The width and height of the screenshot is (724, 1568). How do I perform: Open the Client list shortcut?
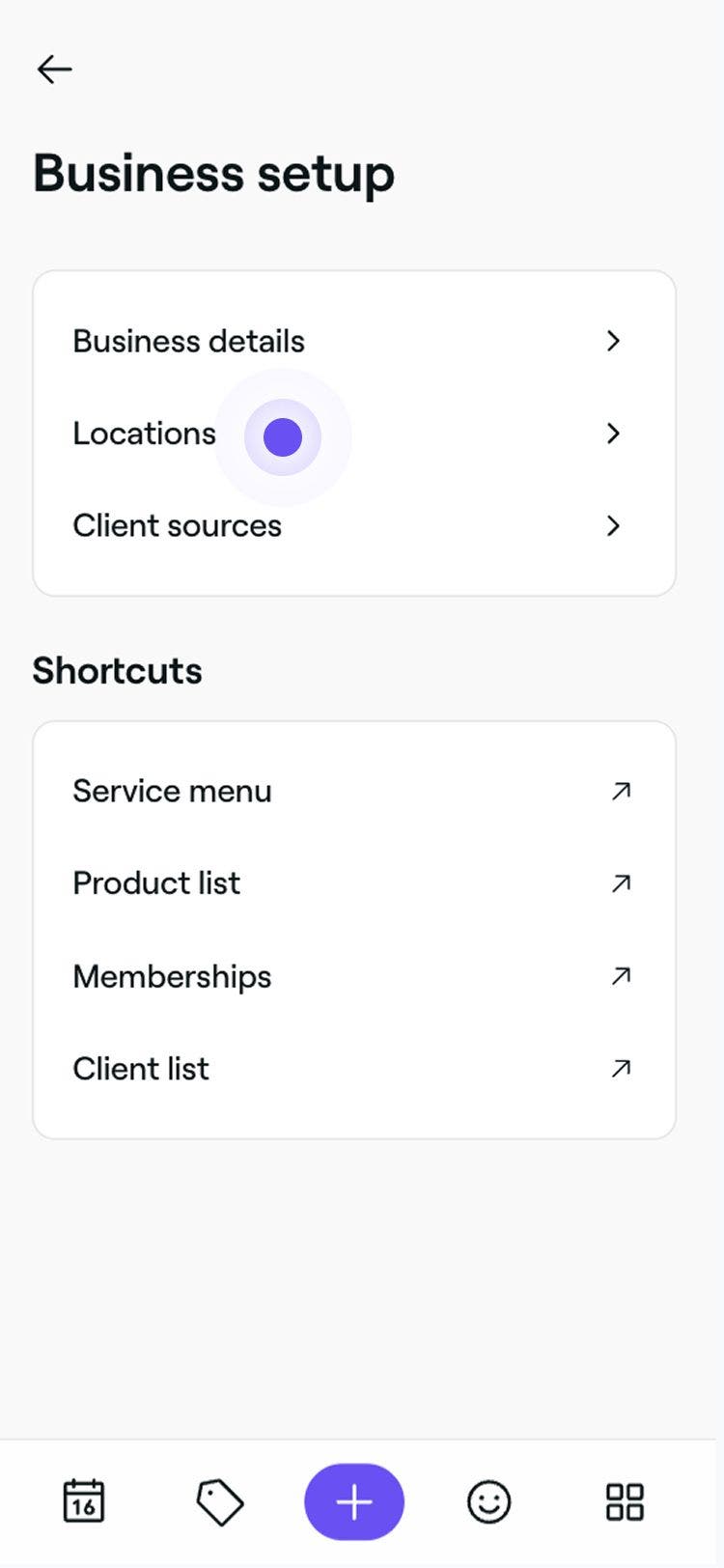coord(141,1069)
